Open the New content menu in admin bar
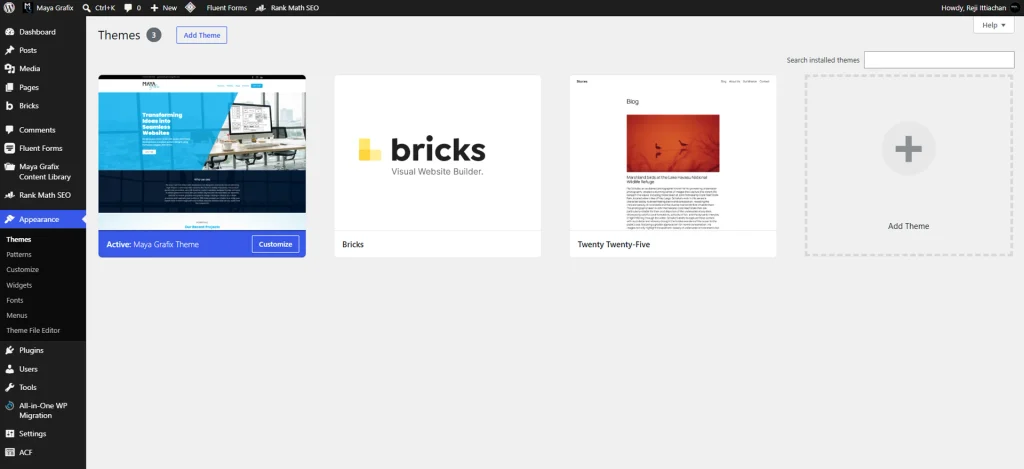 pos(163,8)
